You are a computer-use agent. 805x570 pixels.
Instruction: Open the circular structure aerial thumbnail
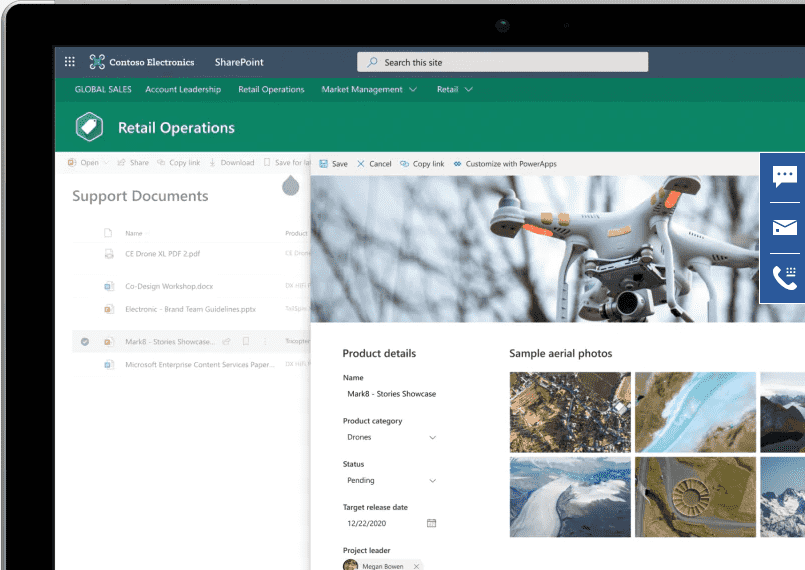coord(695,497)
